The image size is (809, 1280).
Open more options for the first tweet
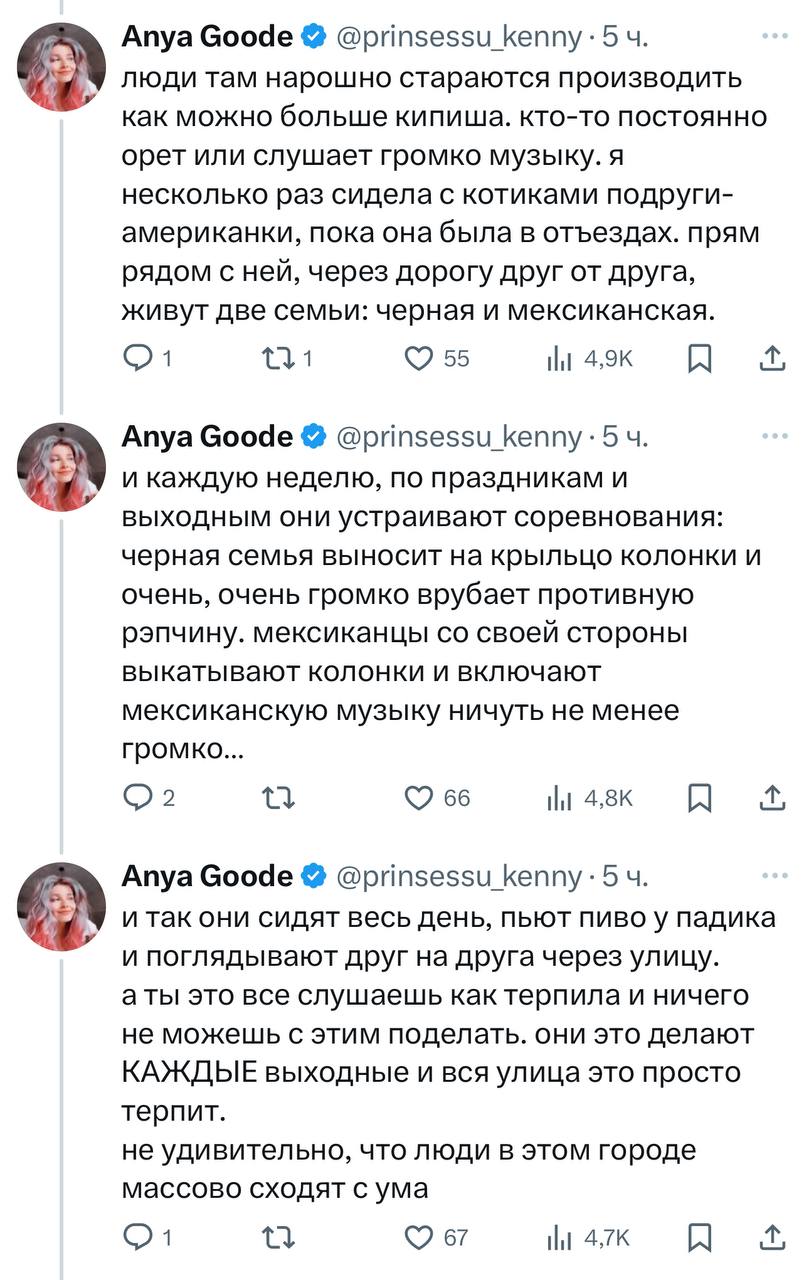[x=774, y=37]
